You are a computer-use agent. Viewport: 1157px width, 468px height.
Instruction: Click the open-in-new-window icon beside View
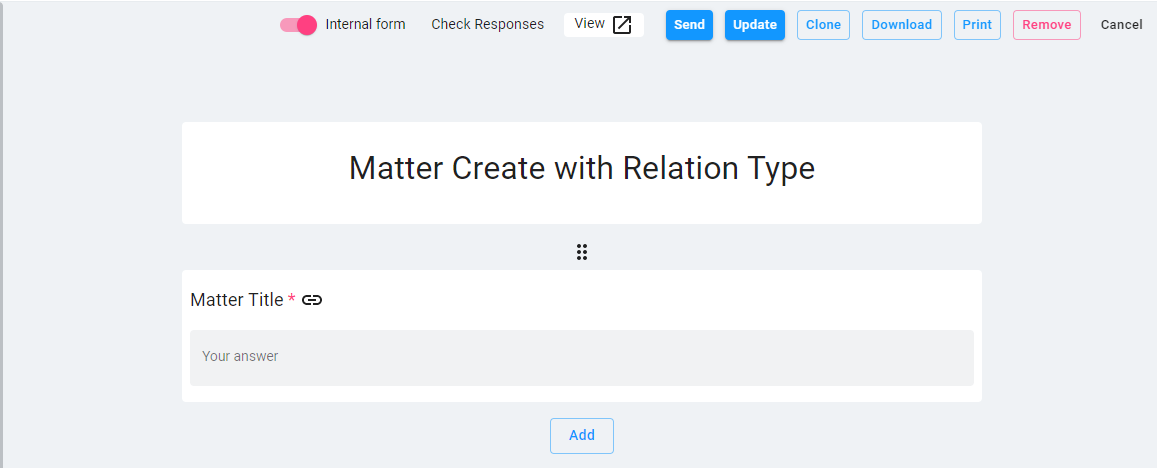[x=622, y=25]
